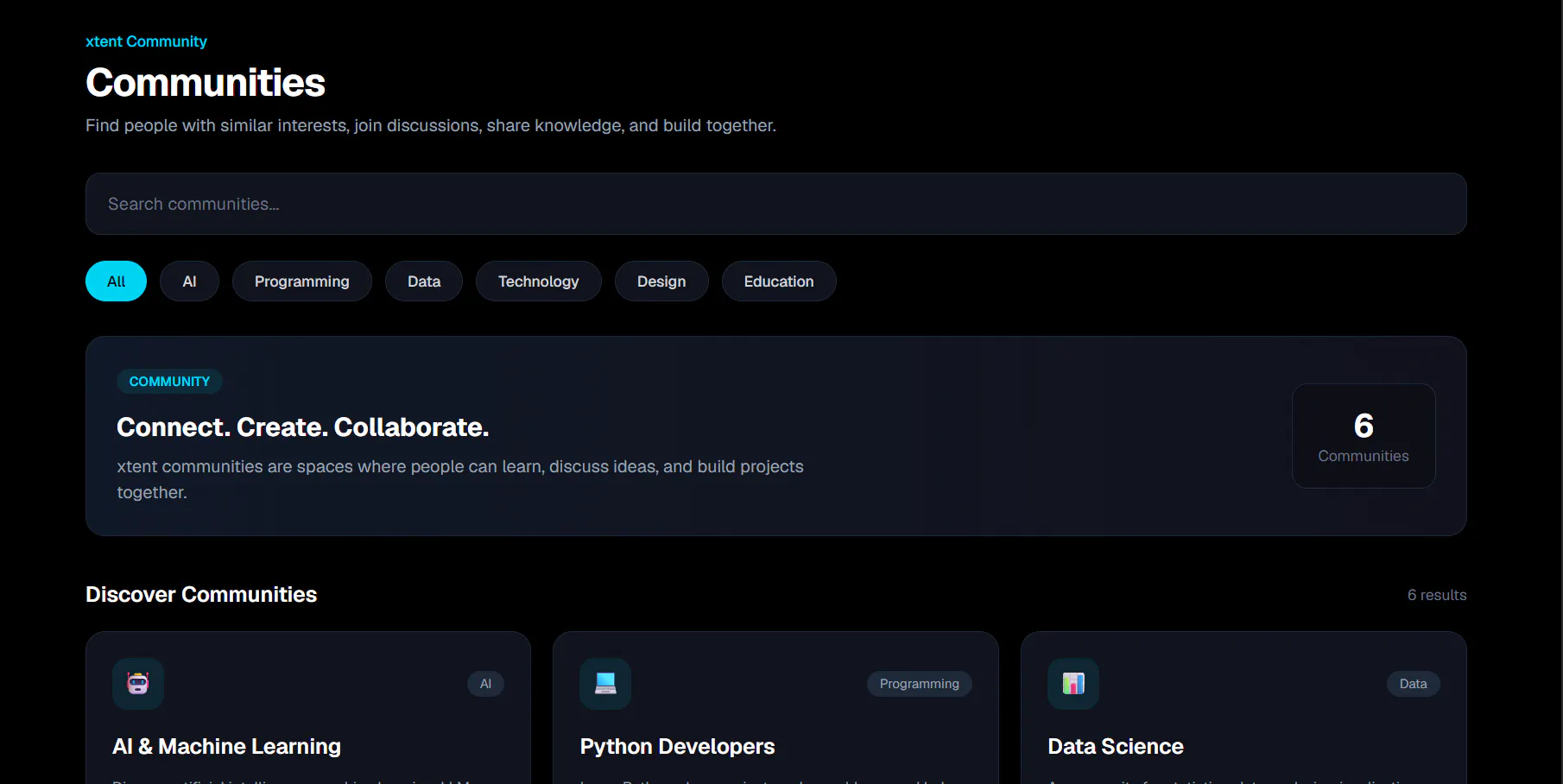The height and width of the screenshot is (784, 1563).
Task: Click the Data tag on Data Science card
Action: pos(1414,684)
